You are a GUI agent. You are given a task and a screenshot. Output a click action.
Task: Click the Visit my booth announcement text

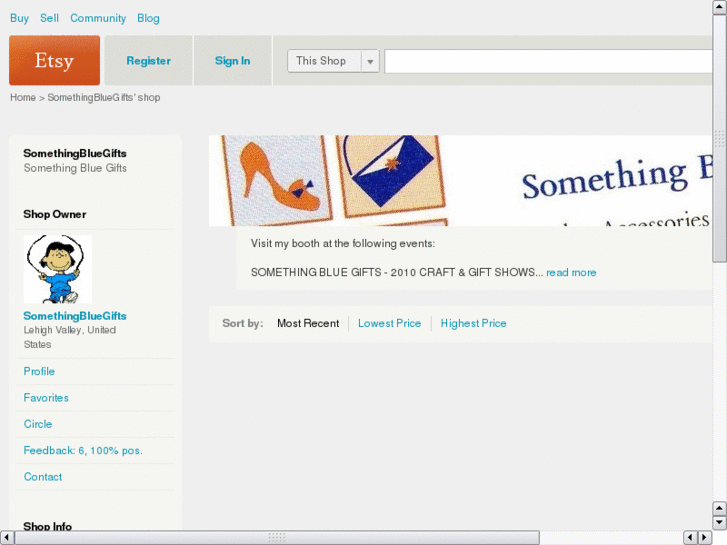pos(343,244)
